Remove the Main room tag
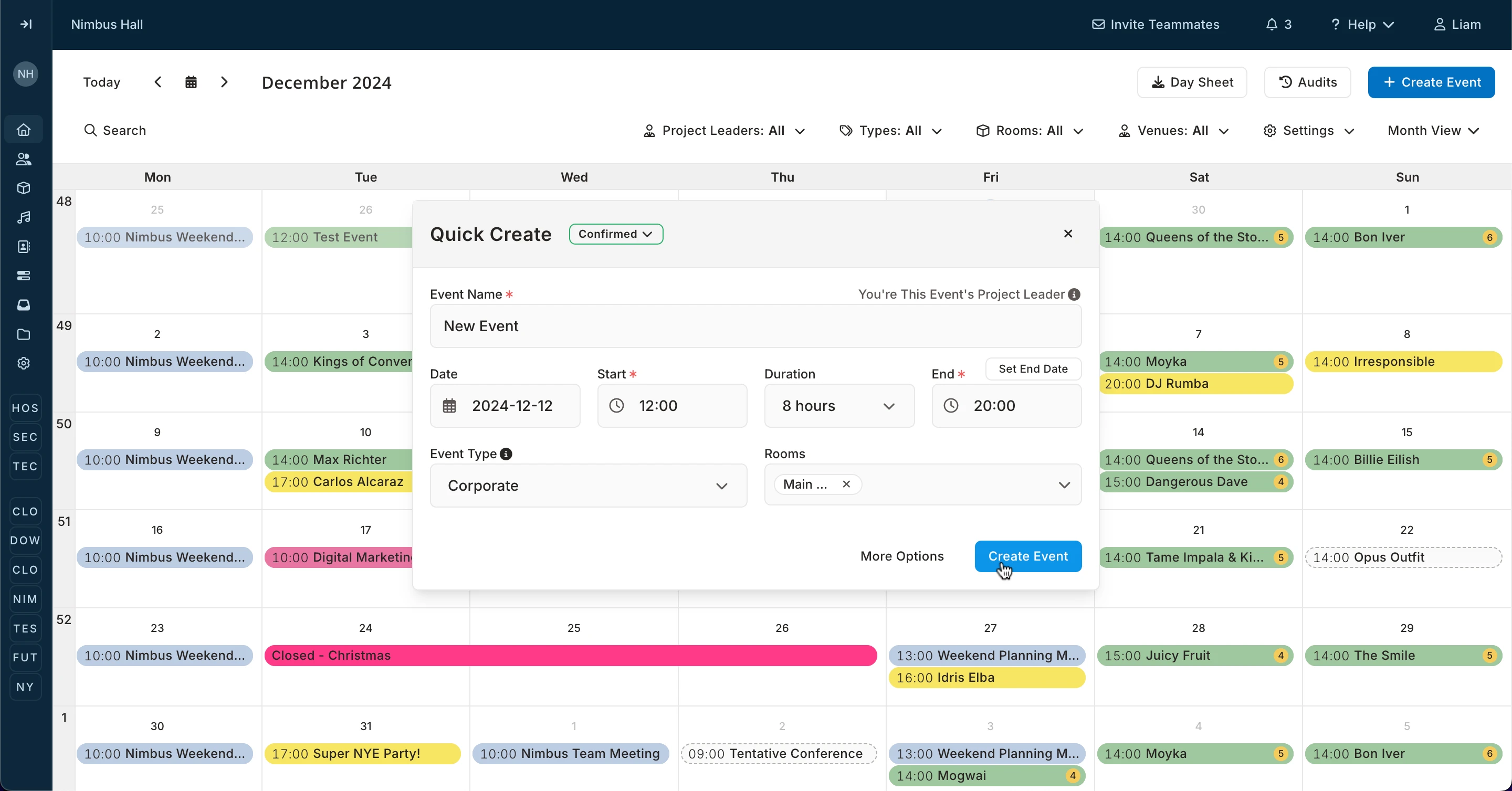 (x=846, y=484)
